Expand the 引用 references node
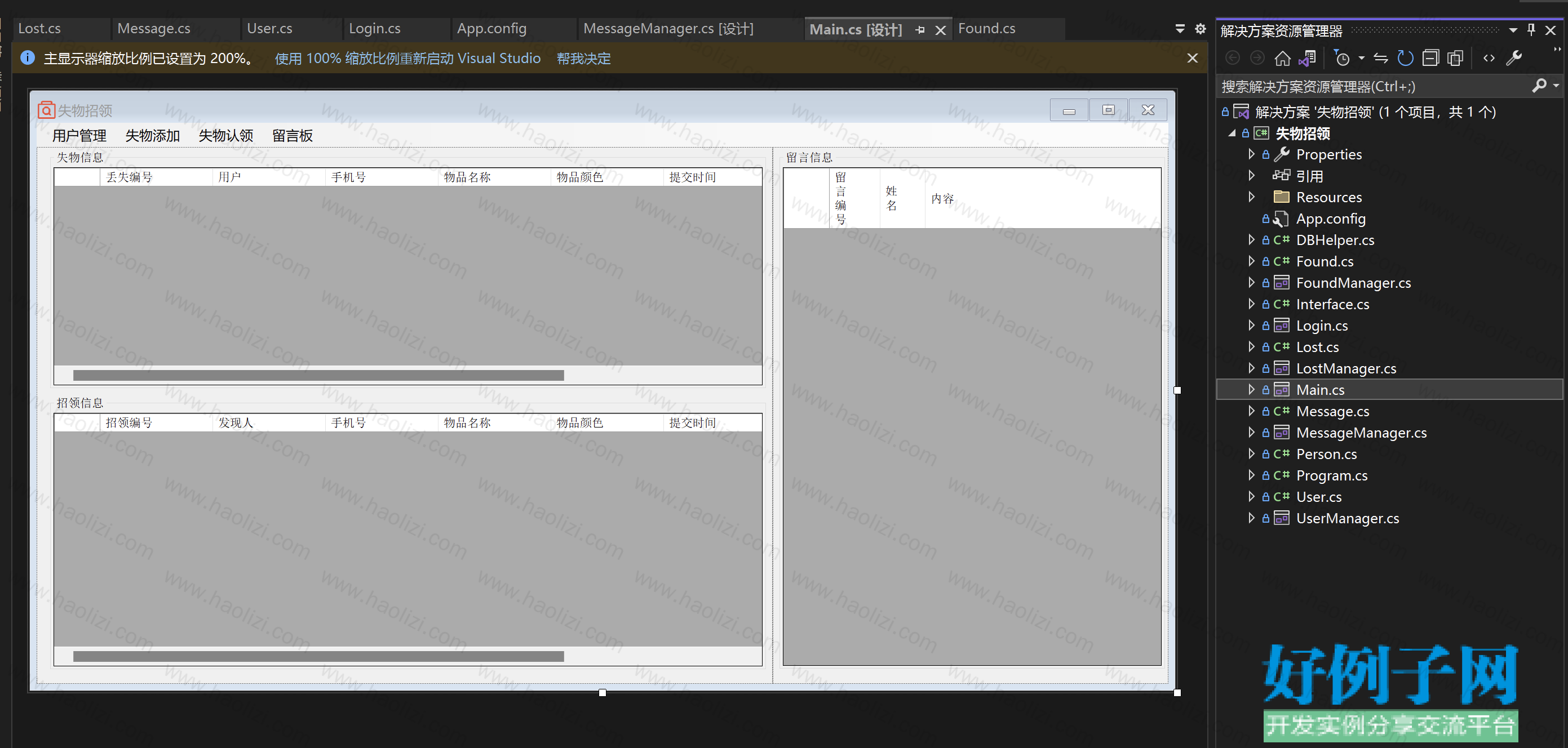The image size is (1568, 748). (x=1251, y=175)
